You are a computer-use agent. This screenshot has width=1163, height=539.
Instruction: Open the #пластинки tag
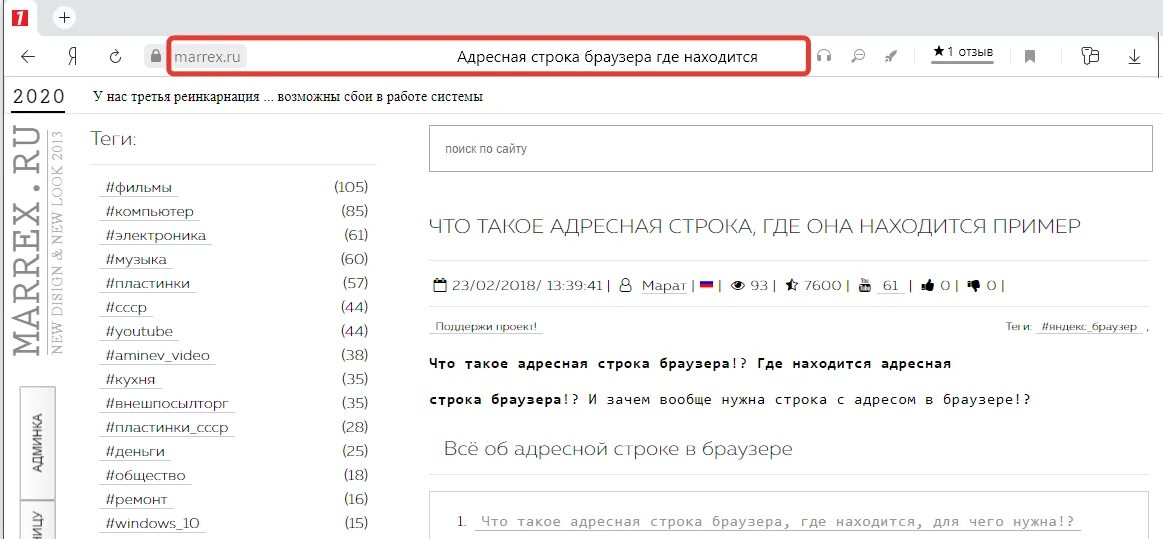click(x=148, y=283)
